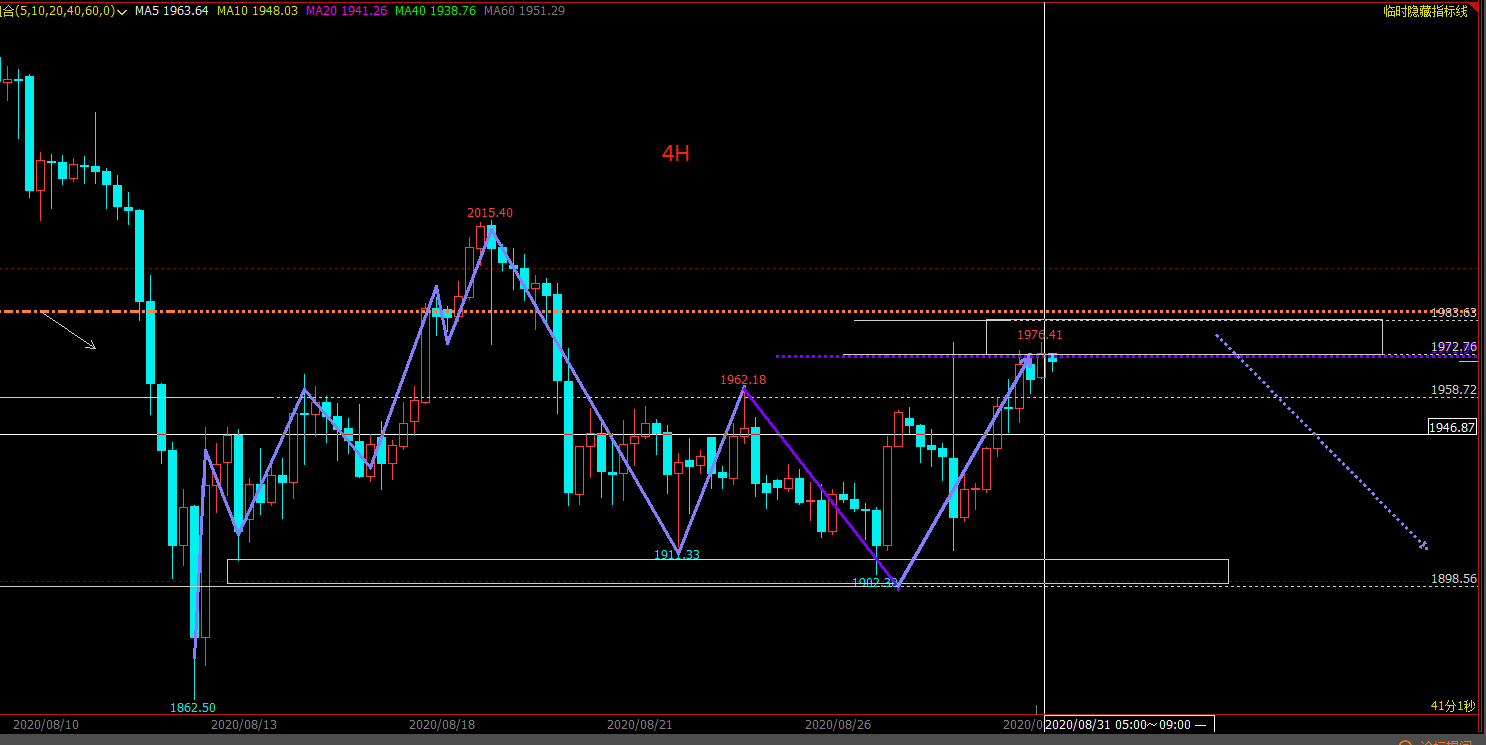Image resolution: width=1486 pixels, height=745 pixels.
Task: Click the 2020/08/26 date axis label
Action: pyautogui.click(x=838, y=724)
